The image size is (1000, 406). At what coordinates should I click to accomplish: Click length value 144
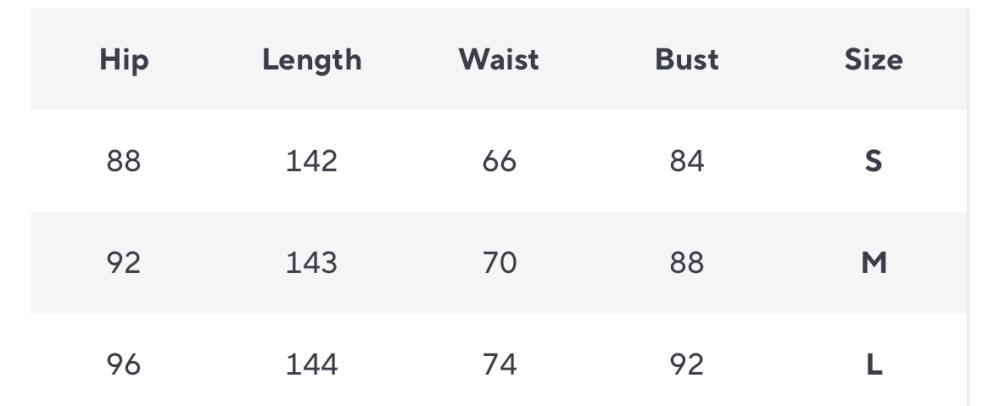pyautogui.click(x=312, y=365)
